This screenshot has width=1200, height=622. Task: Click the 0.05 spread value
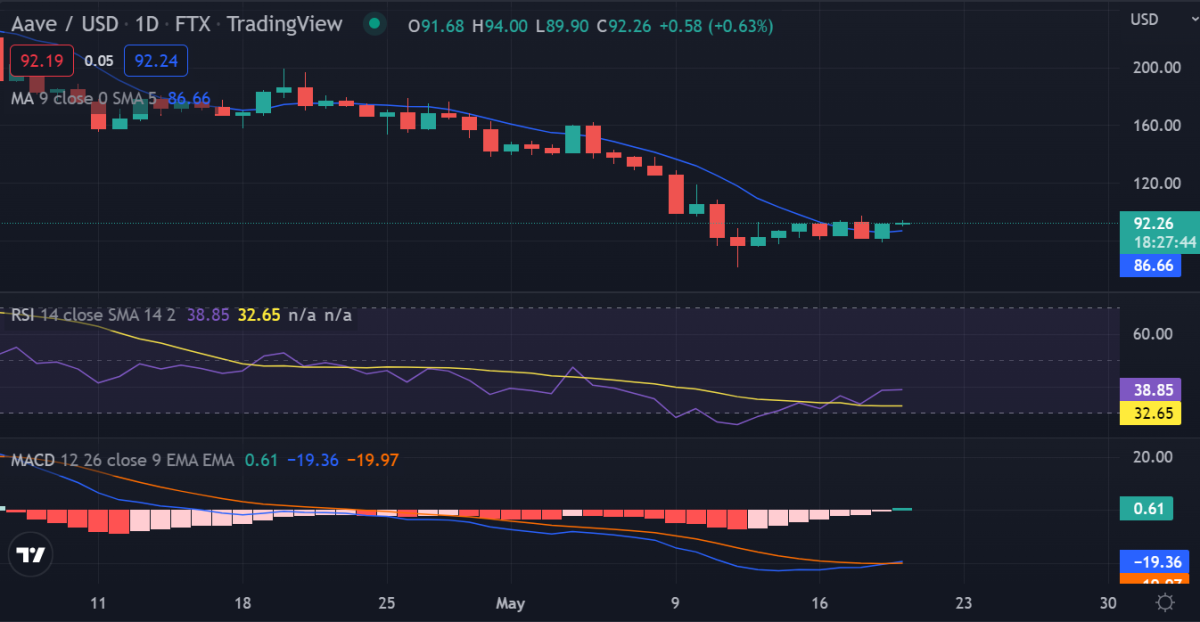pyautogui.click(x=99, y=61)
